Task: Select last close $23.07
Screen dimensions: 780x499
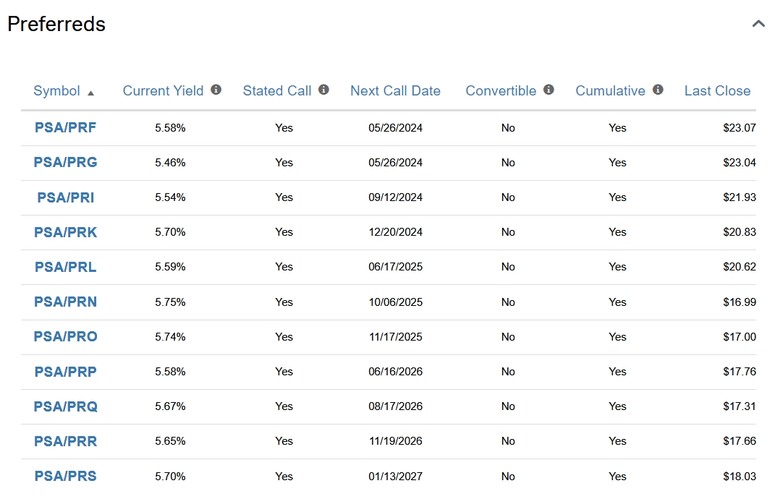Action: pos(739,128)
